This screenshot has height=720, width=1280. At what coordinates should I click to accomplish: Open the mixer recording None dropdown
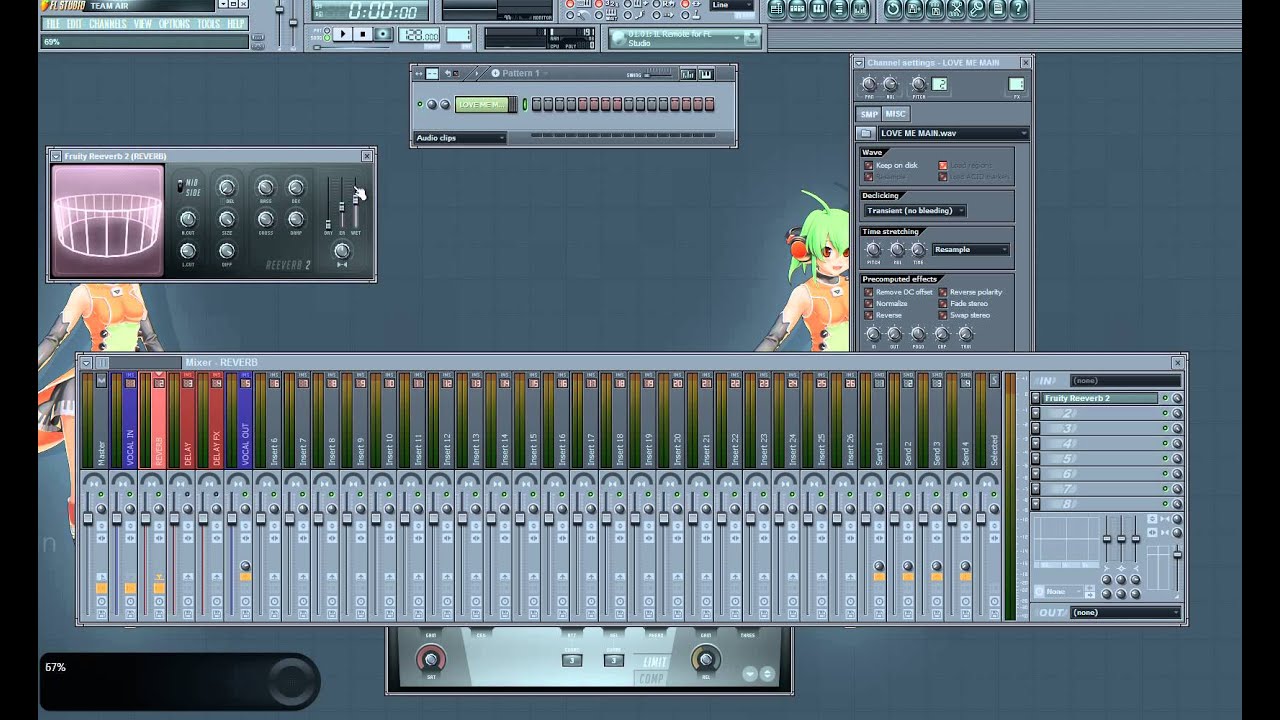click(x=1062, y=592)
